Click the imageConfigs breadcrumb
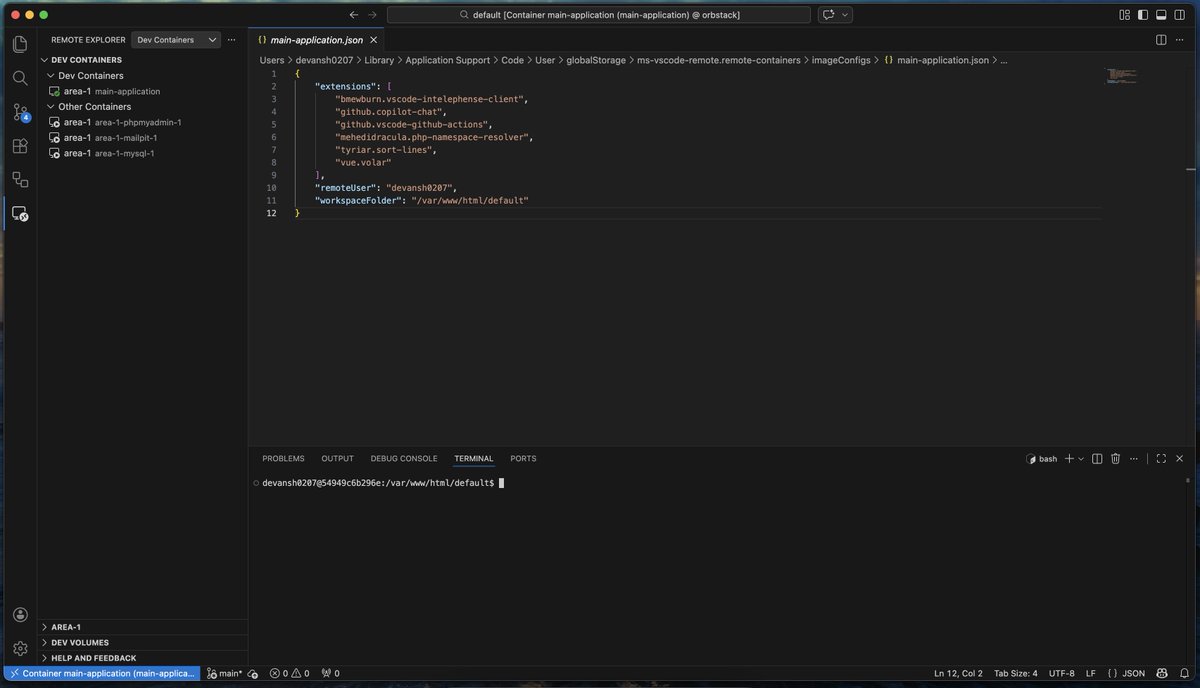 (x=842, y=60)
